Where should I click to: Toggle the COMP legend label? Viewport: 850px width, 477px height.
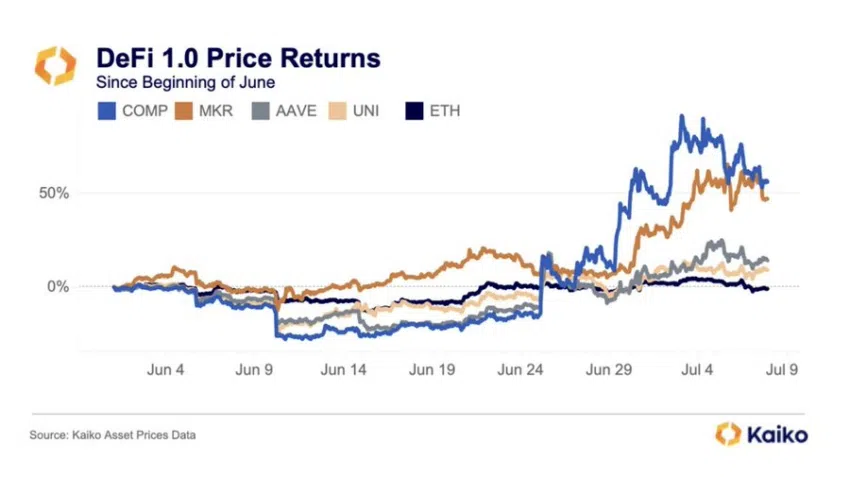(145, 111)
